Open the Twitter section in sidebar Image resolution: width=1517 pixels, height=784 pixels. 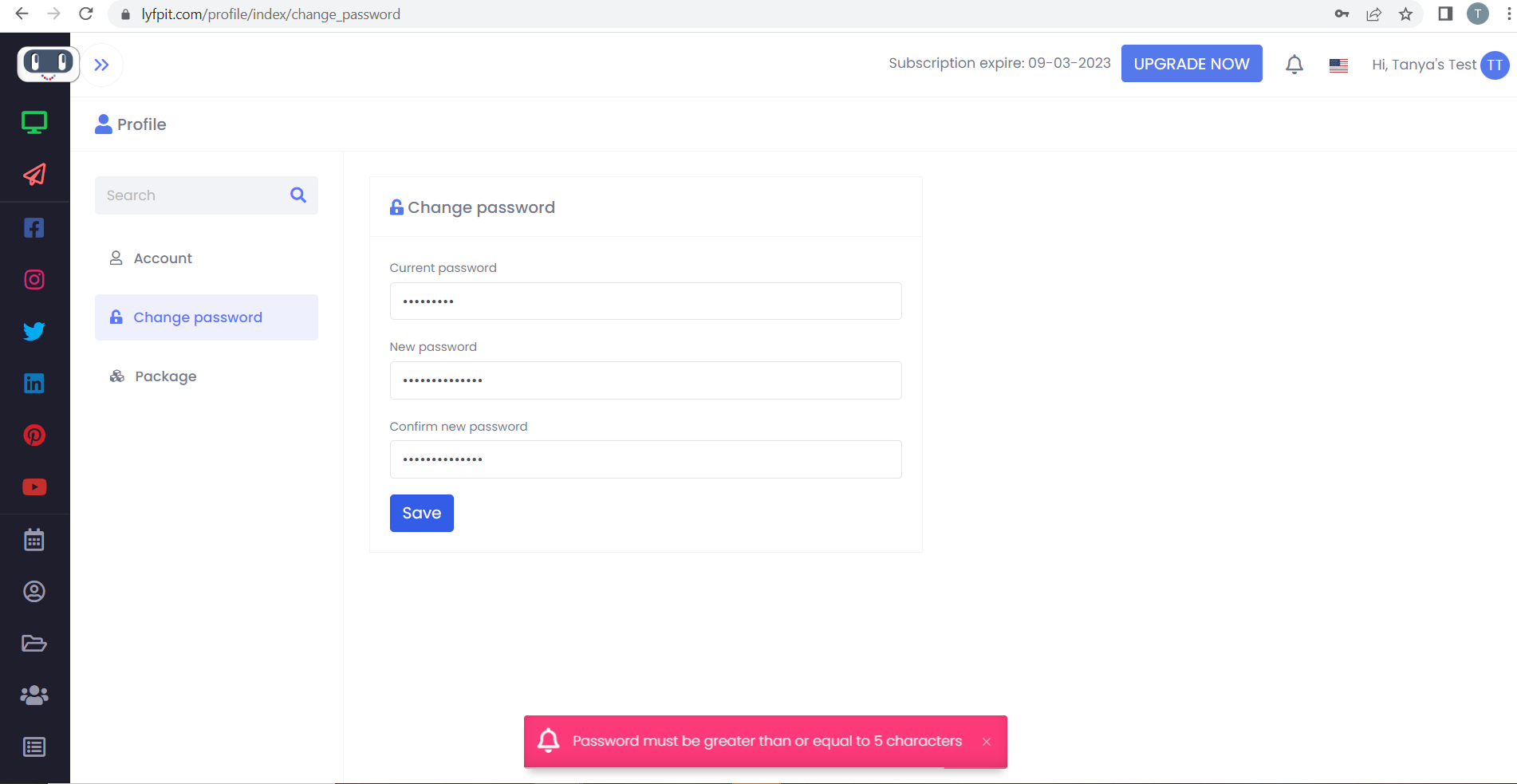[34, 331]
